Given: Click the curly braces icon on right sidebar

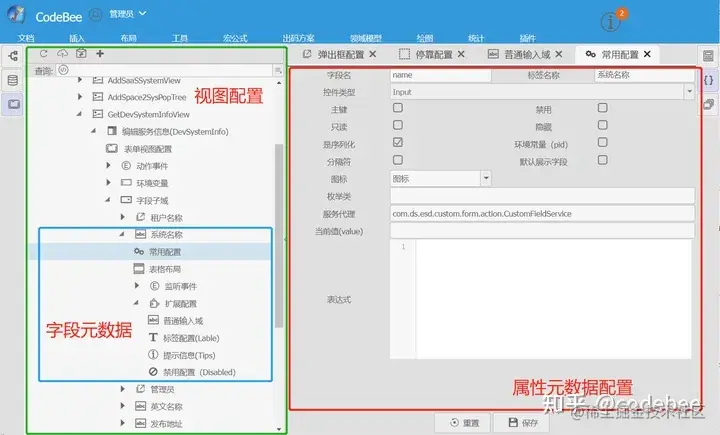Looking at the screenshot, I should tap(709, 80).
